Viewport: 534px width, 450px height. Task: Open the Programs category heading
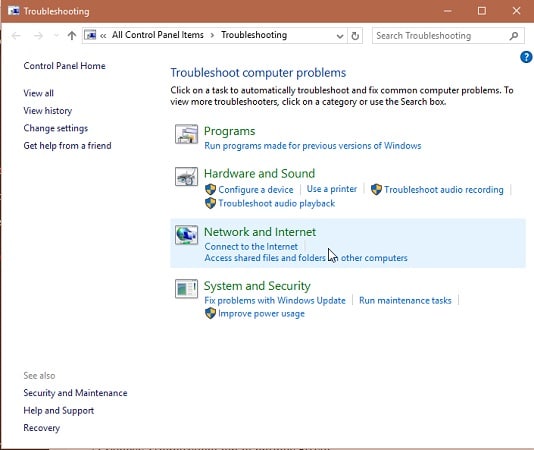click(x=230, y=131)
